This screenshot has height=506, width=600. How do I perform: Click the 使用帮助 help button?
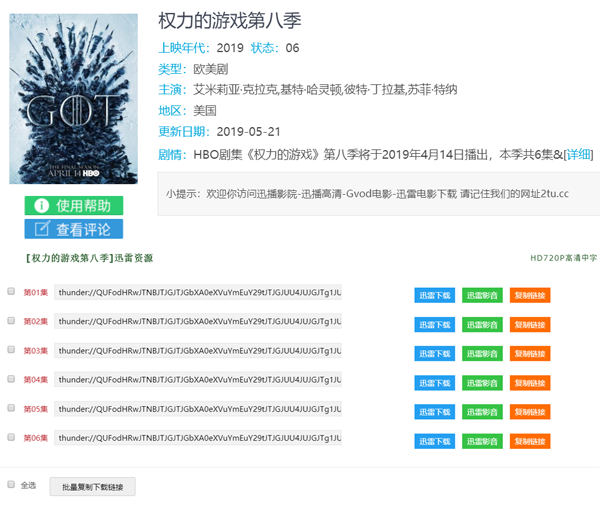coord(74,205)
